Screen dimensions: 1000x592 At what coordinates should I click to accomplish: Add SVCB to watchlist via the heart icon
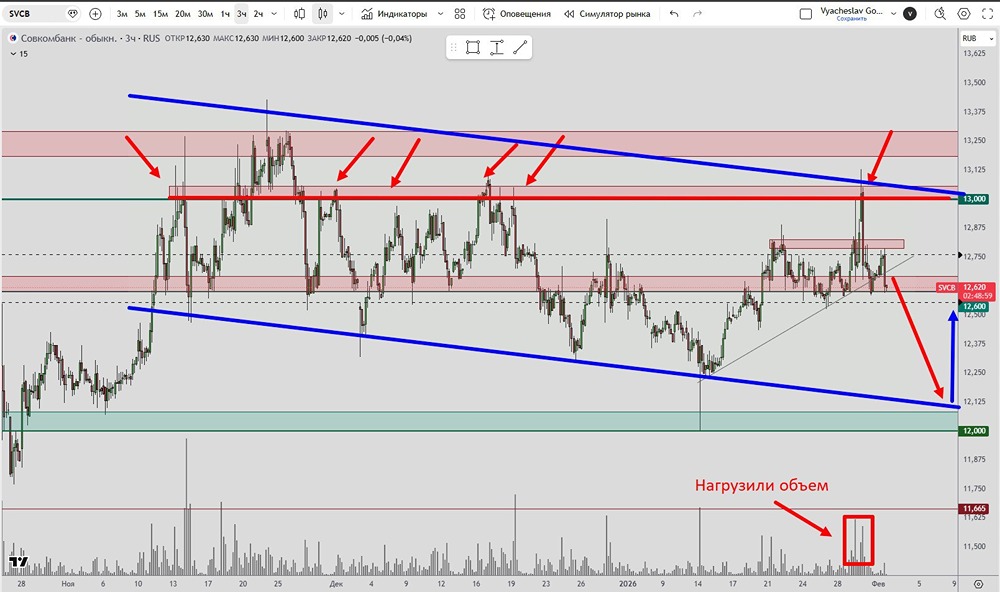(73, 13)
